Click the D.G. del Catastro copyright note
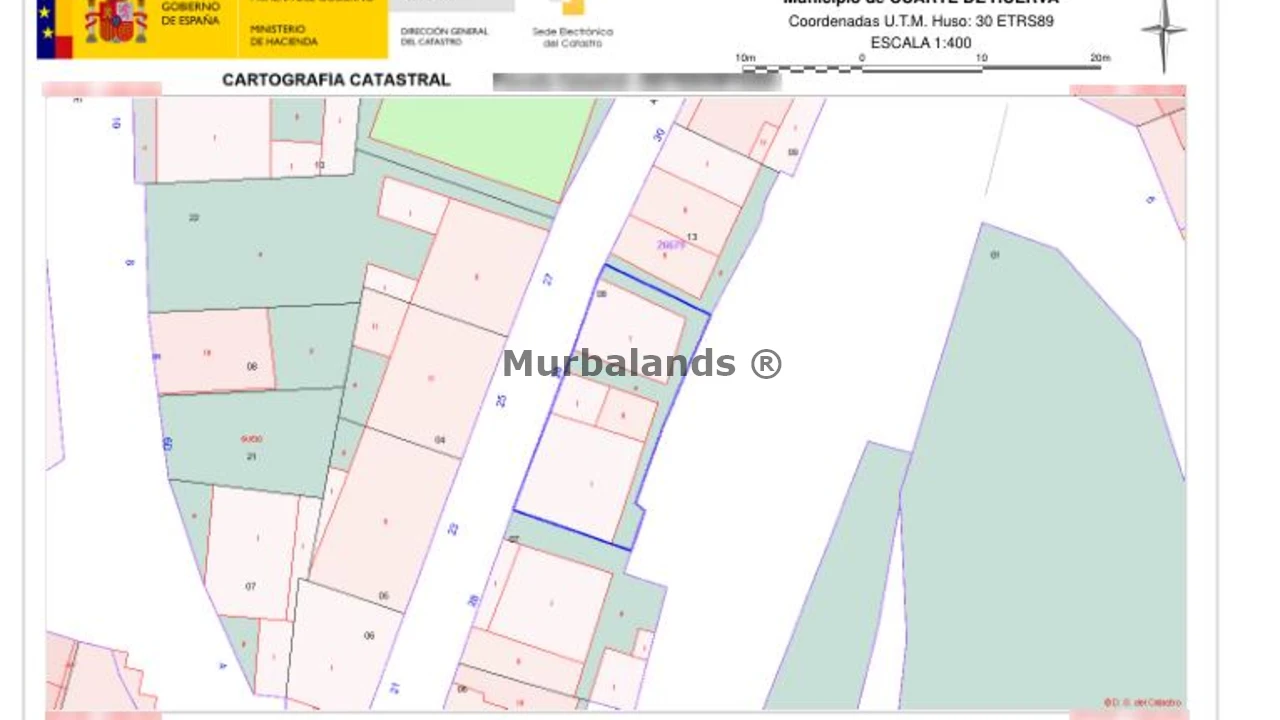Viewport: 1280px width, 720px height. tap(1142, 702)
